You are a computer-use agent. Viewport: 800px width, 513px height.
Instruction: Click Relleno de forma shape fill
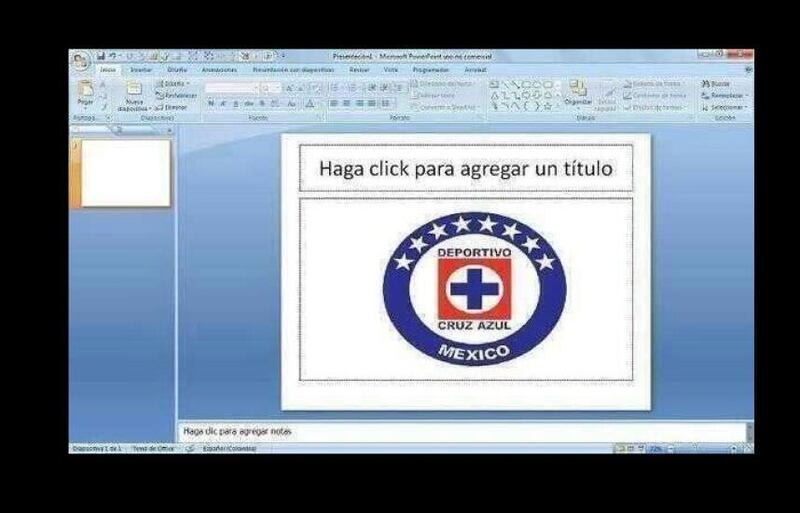pos(653,84)
